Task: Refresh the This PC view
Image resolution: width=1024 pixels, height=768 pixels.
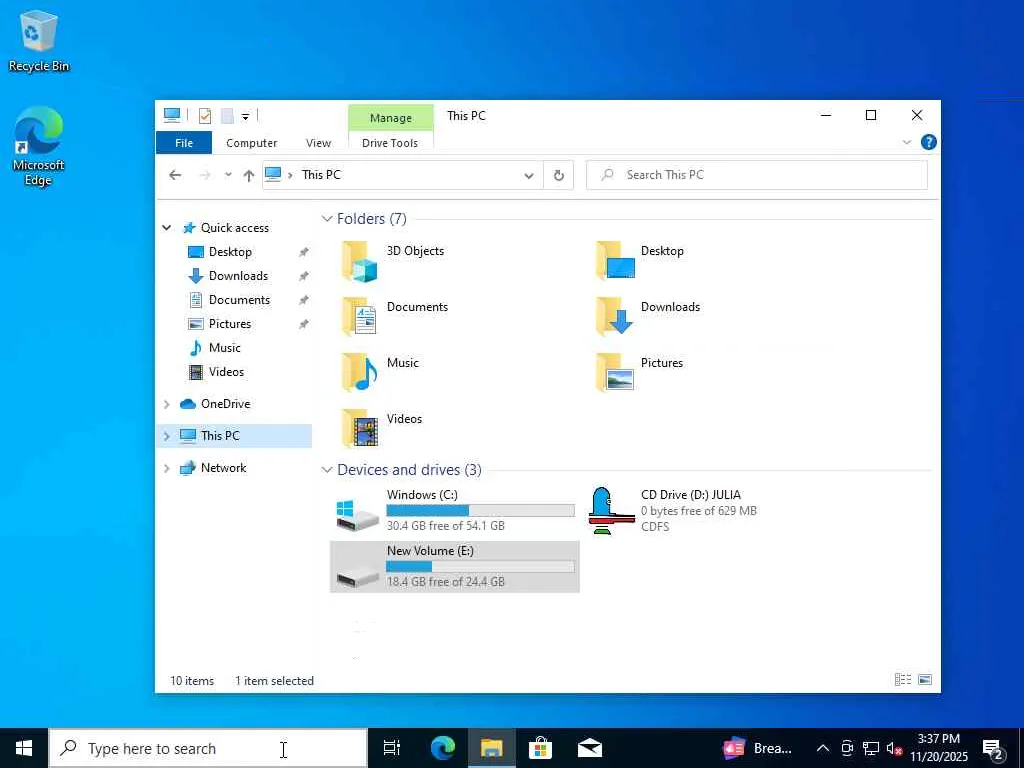Action: (558, 175)
